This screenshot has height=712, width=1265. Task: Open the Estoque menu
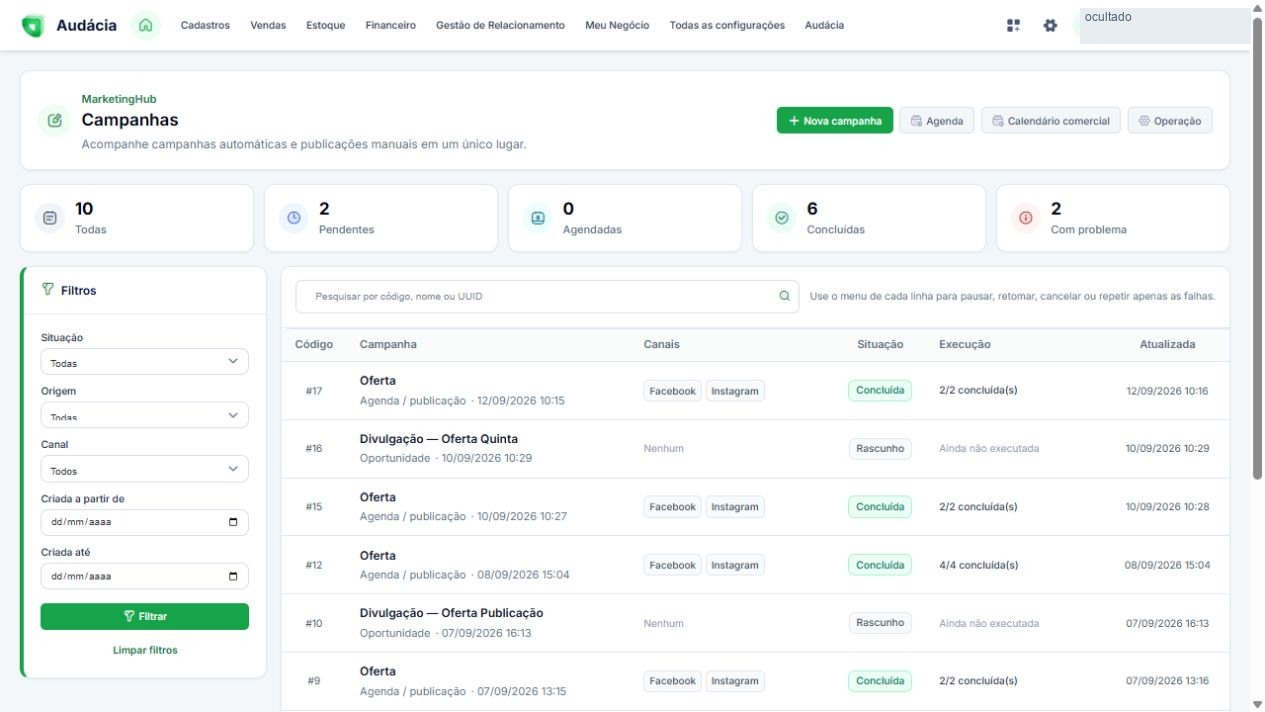click(x=326, y=26)
